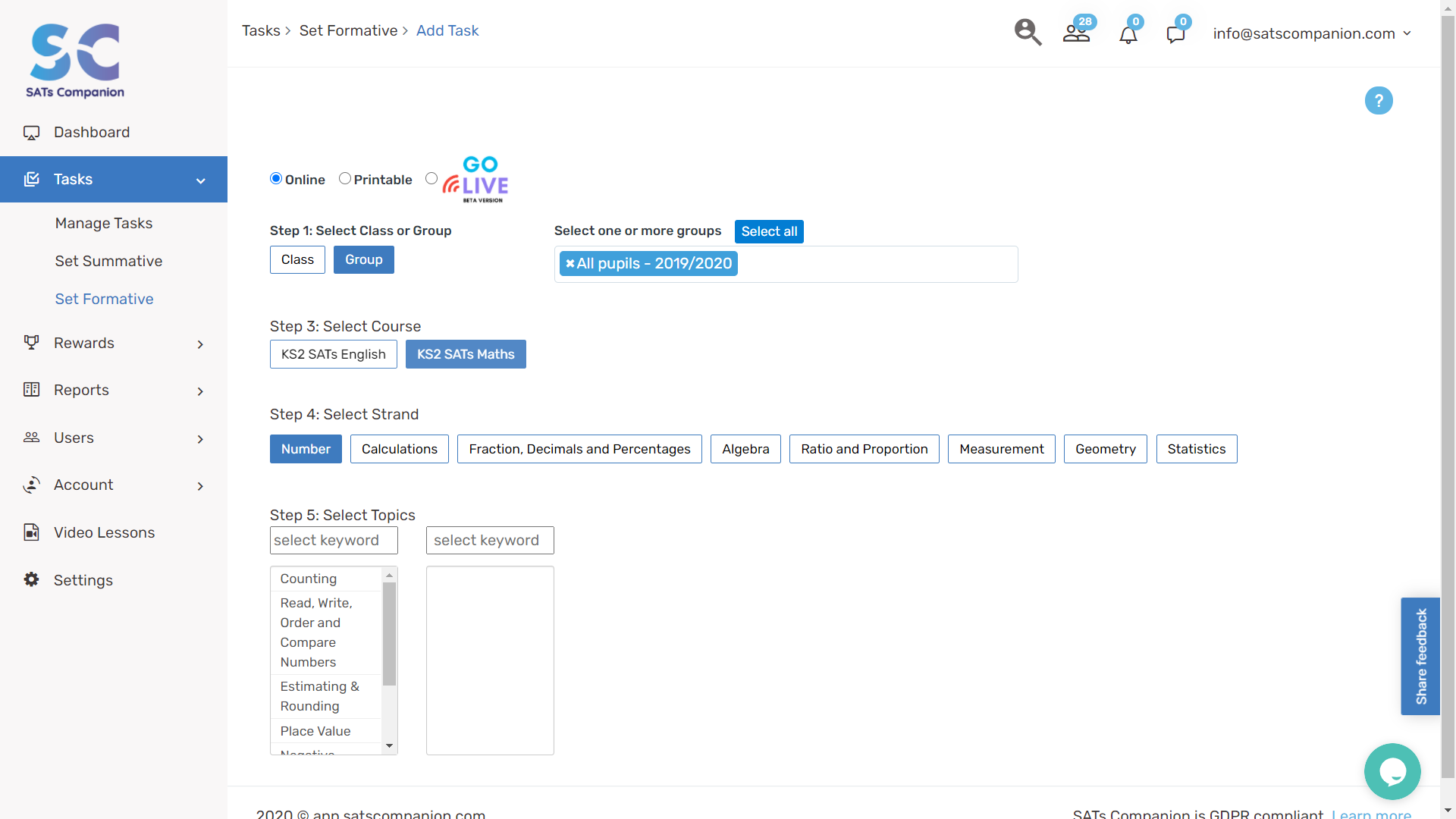This screenshot has height=819, width=1456.
Task: Click the Tasks sidebar icon
Action: pos(31,179)
